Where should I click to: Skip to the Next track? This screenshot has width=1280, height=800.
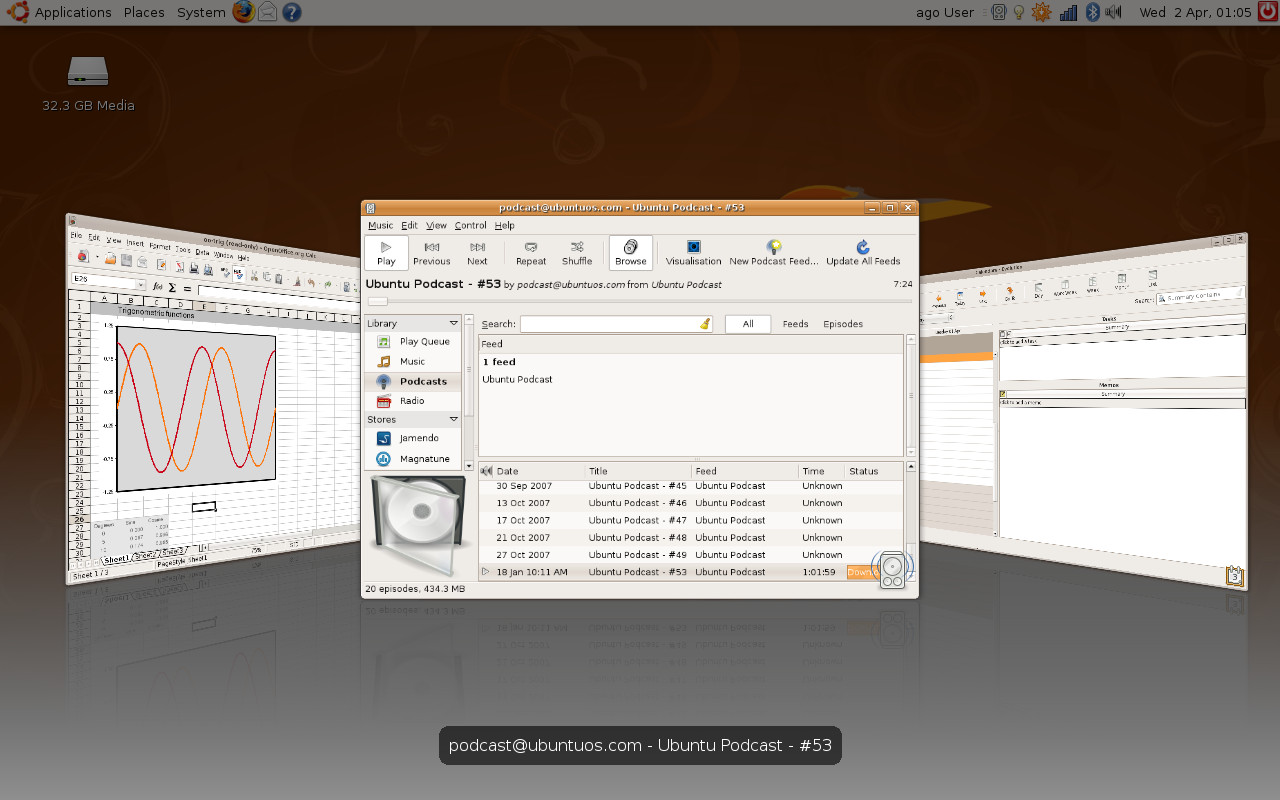[x=477, y=253]
